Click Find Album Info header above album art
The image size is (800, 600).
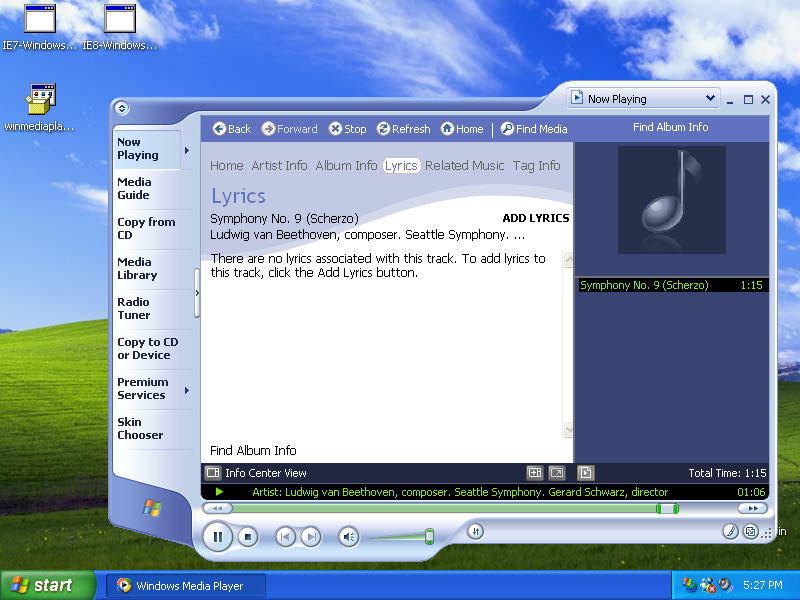[x=670, y=127]
